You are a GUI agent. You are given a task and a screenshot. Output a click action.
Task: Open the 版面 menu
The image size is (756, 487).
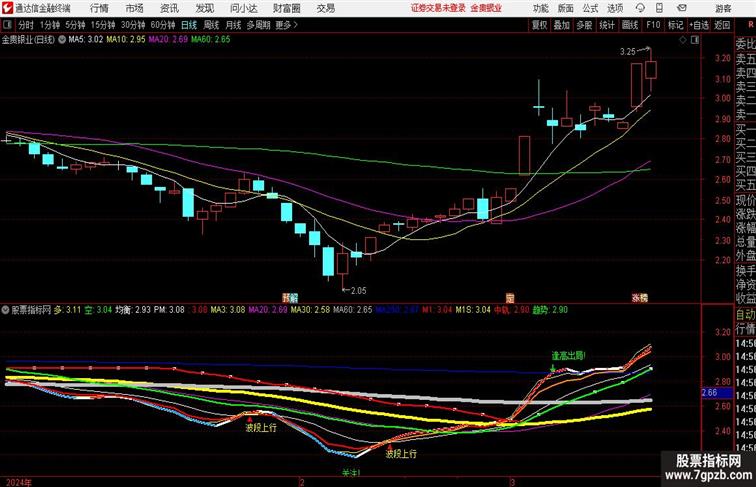pos(566,8)
